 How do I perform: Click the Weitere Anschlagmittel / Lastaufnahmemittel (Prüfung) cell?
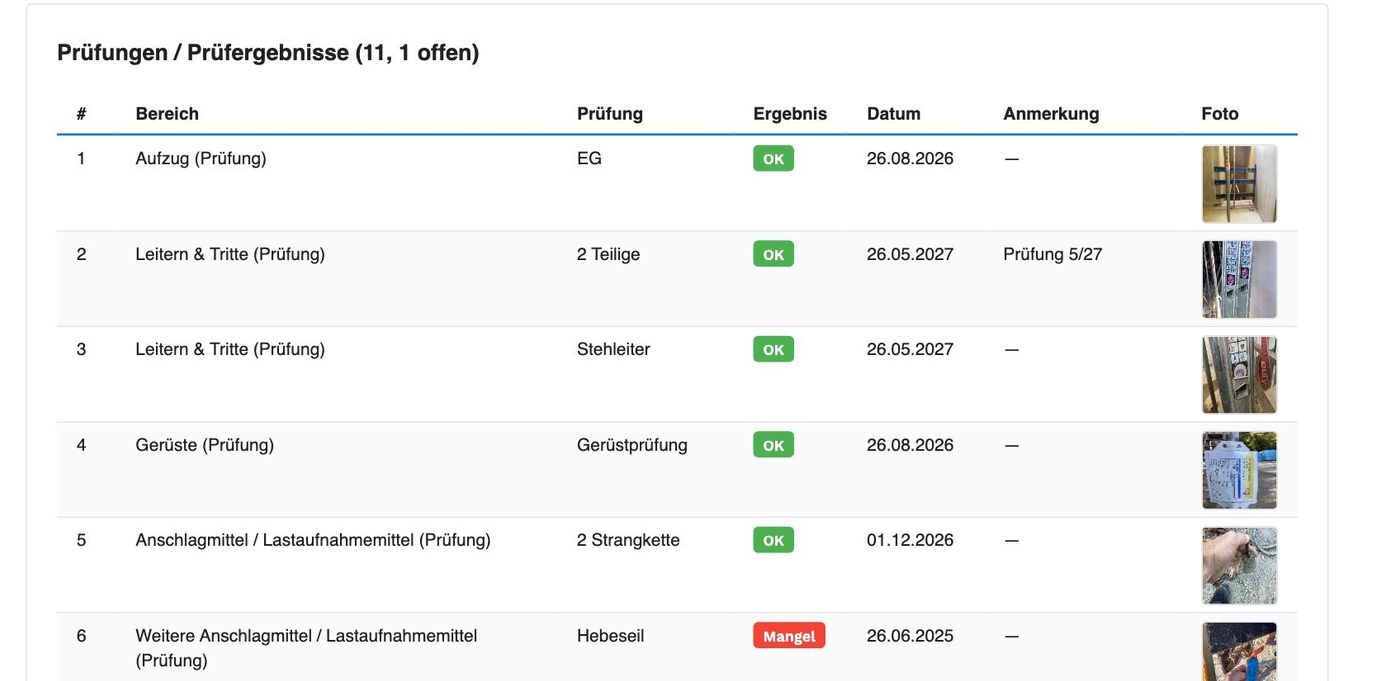click(307, 648)
